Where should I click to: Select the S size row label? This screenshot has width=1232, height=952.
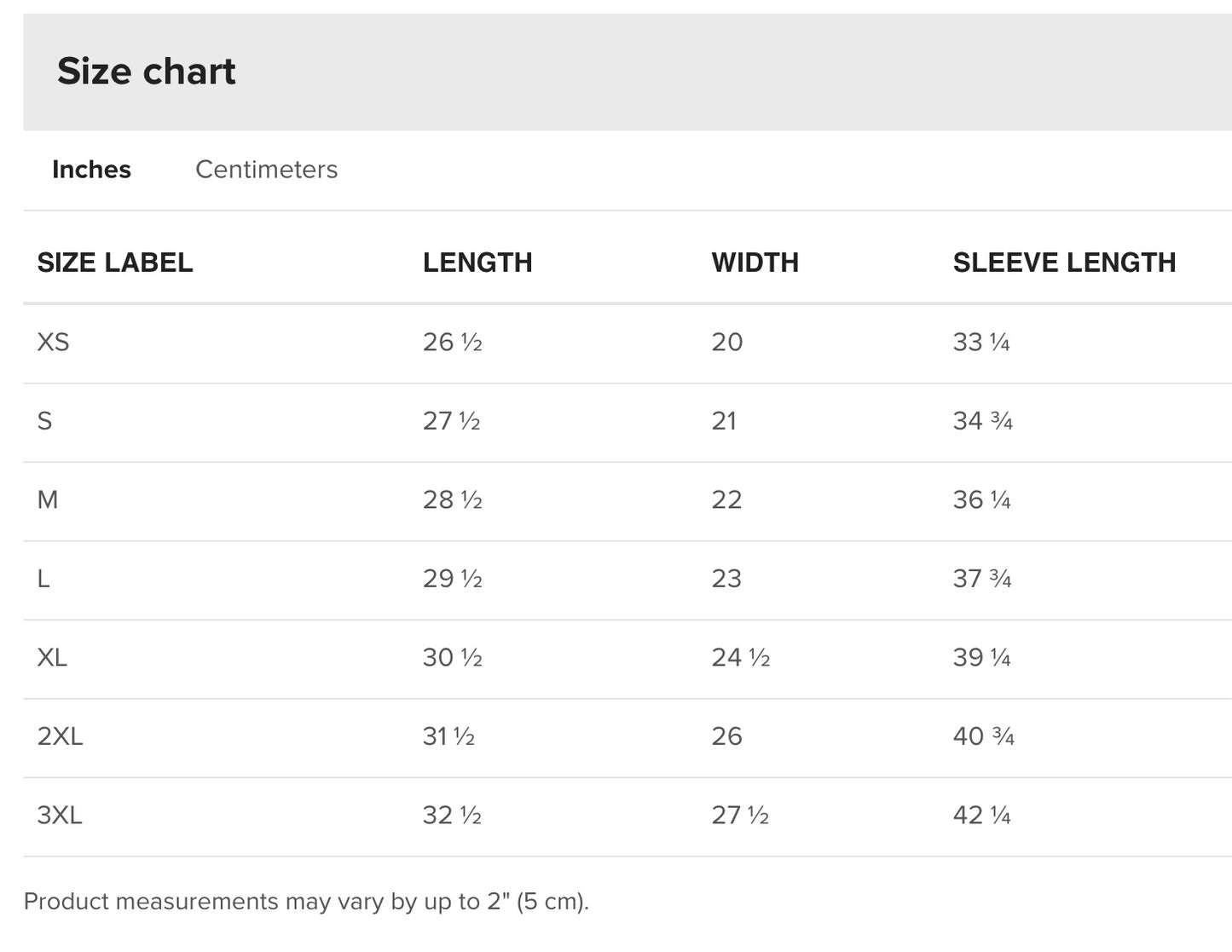[44, 421]
